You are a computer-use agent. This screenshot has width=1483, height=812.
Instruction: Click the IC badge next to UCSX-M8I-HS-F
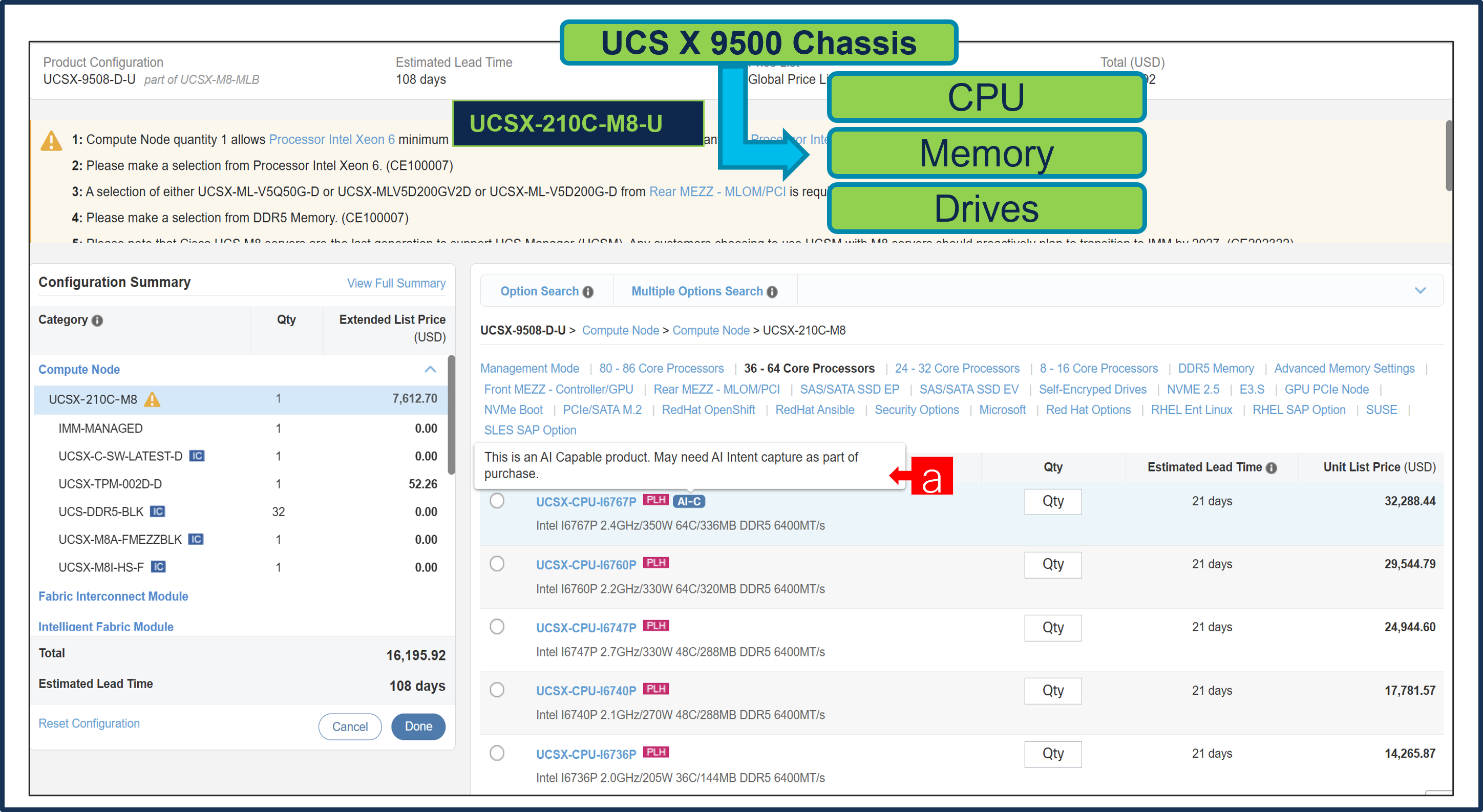click(158, 567)
